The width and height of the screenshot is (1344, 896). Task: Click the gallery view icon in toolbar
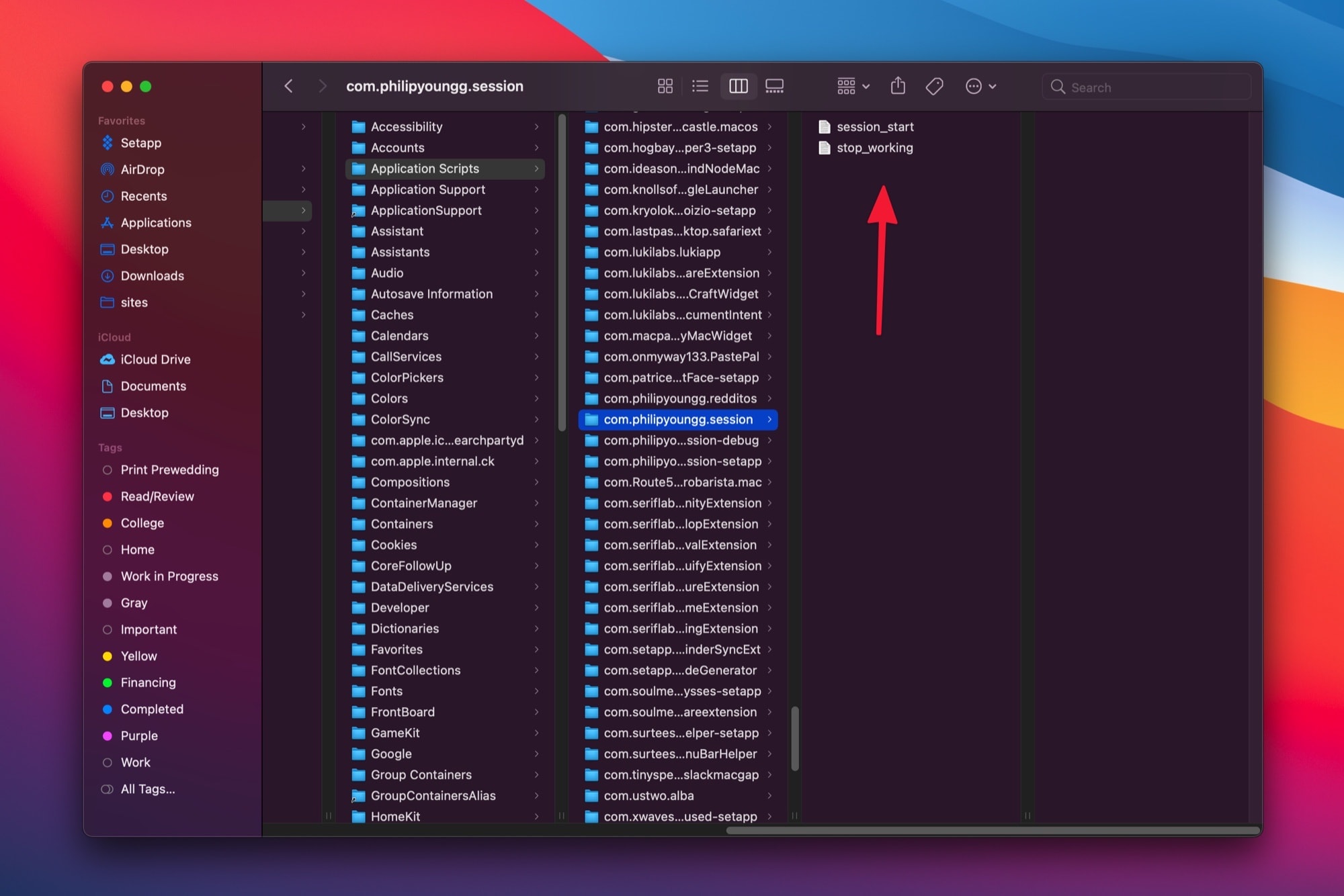[x=775, y=86]
